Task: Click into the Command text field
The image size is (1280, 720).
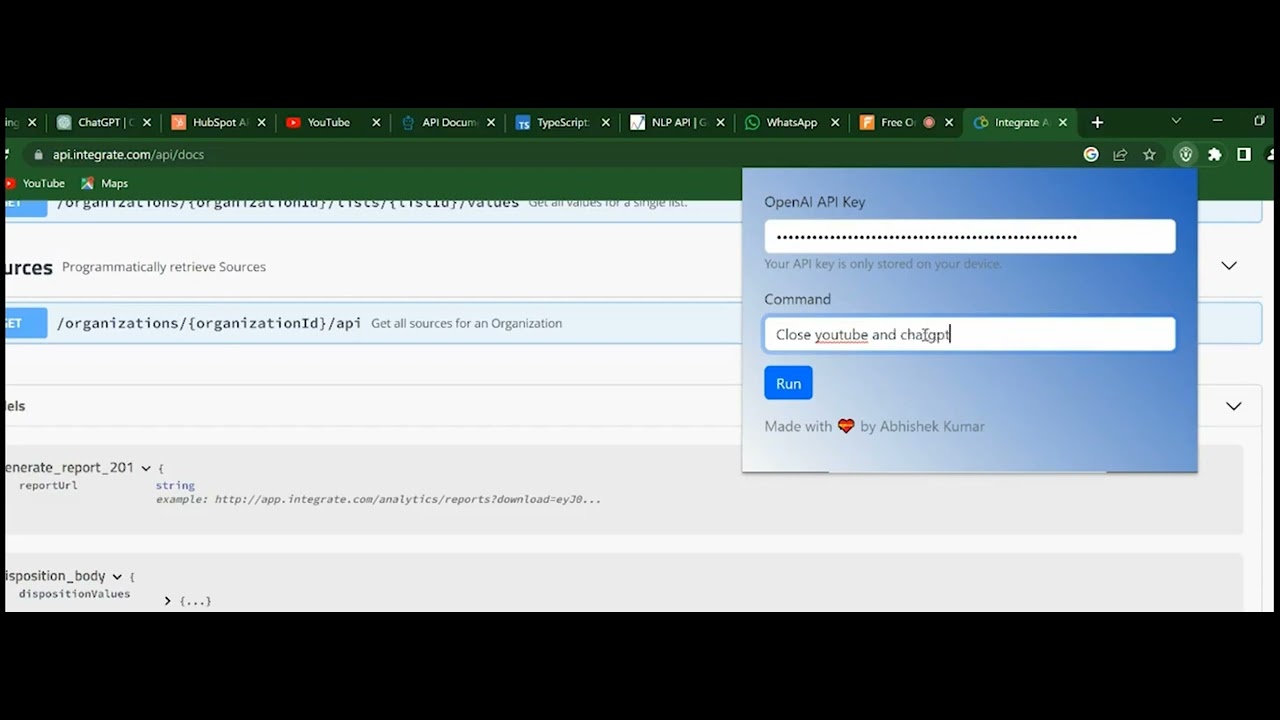Action: pyautogui.click(x=970, y=334)
